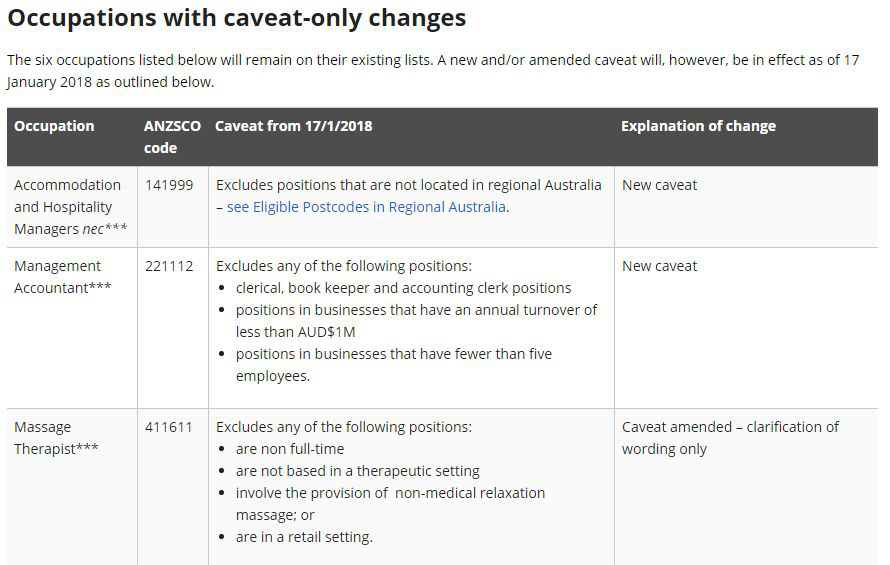This screenshot has height=565, width=890.
Task: Click the clerical, book keeper bullet text
Action: pyautogui.click(x=404, y=288)
